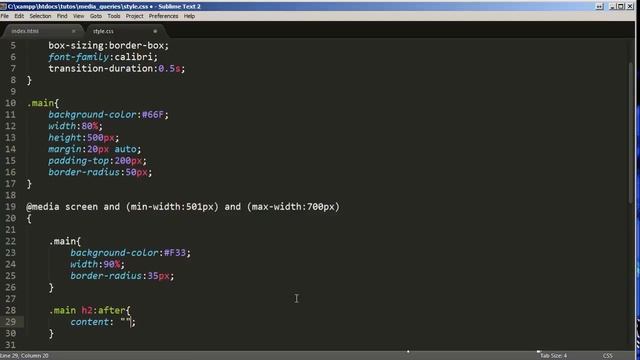This screenshot has width=640, height=360.
Task: Click the vertical scrollbar of the editor
Action: tap(631, 133)
